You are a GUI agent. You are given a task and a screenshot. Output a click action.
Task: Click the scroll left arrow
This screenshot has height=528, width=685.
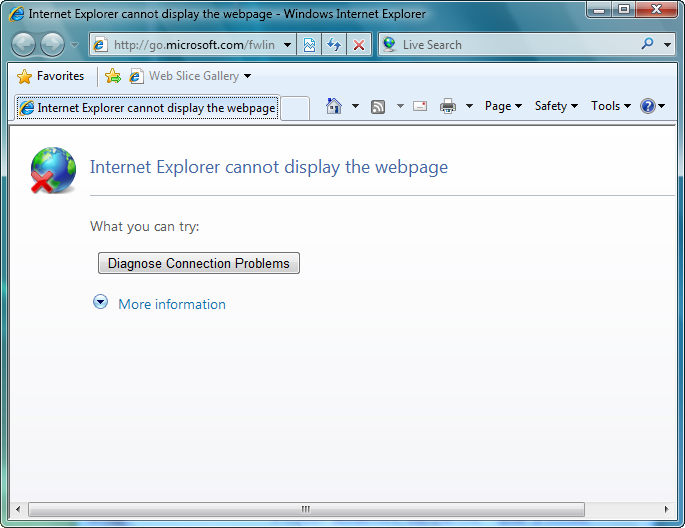pos(18,509)
